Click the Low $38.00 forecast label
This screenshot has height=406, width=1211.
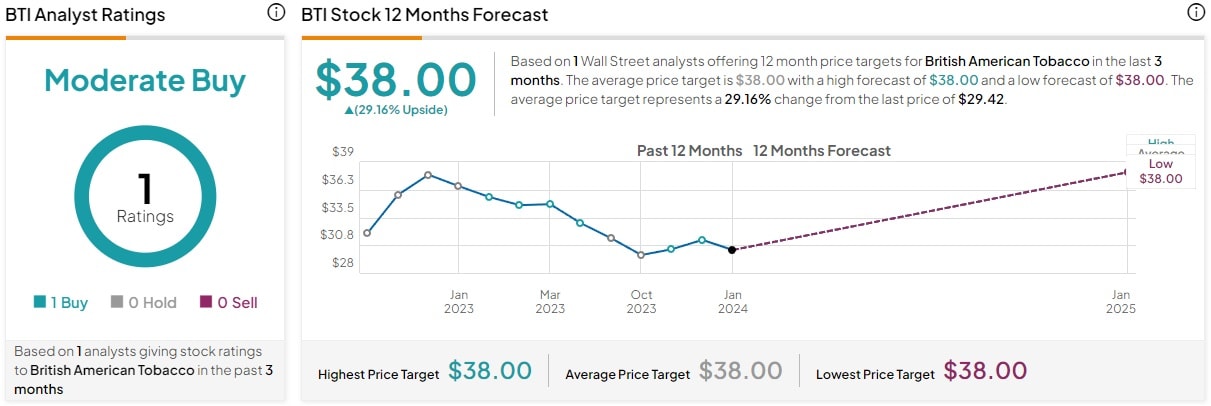pos(1160,171)
